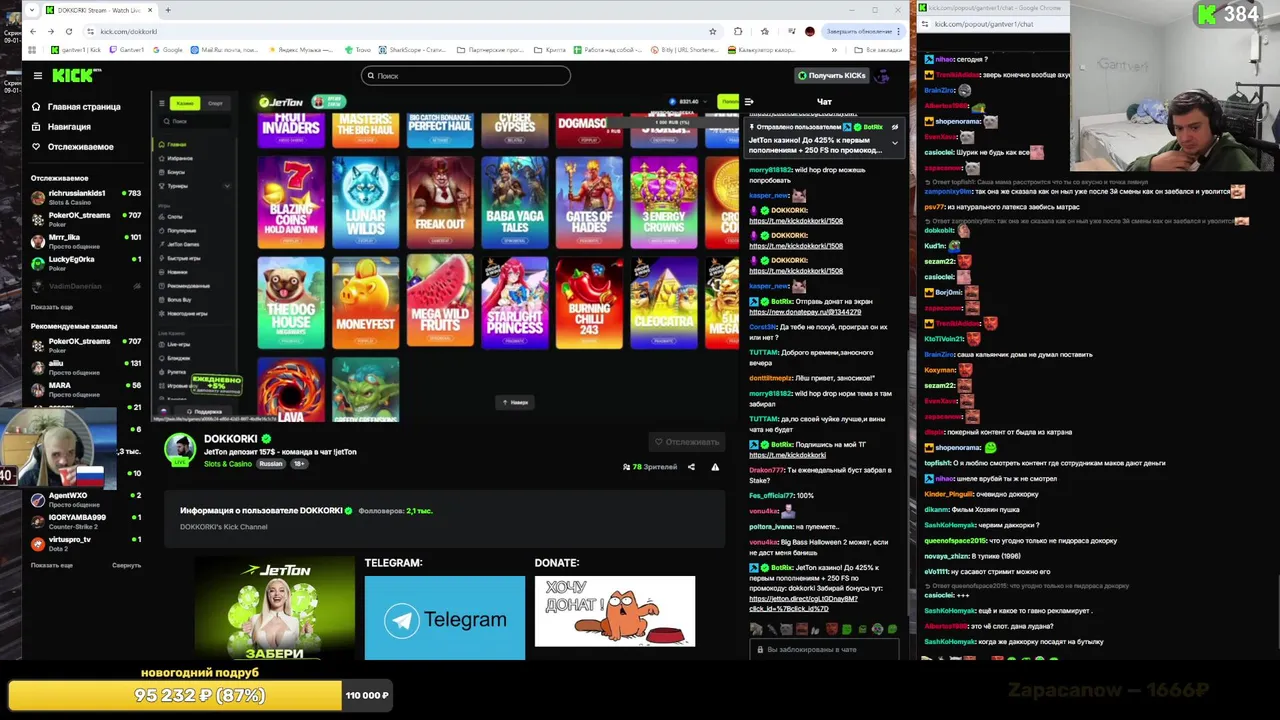Open the Blazing Coins game
Screen dimensions: 1280x720
point(291,203)
